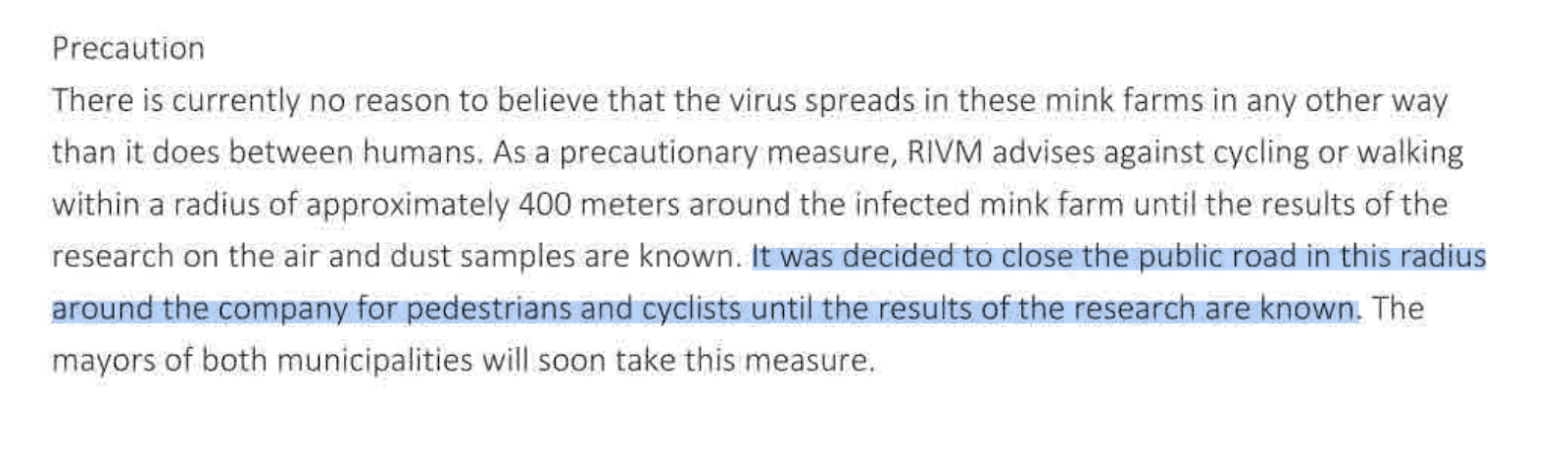
Task: Click on the word 'humans'
Action: pyautogui.click(x=423, y=153)
